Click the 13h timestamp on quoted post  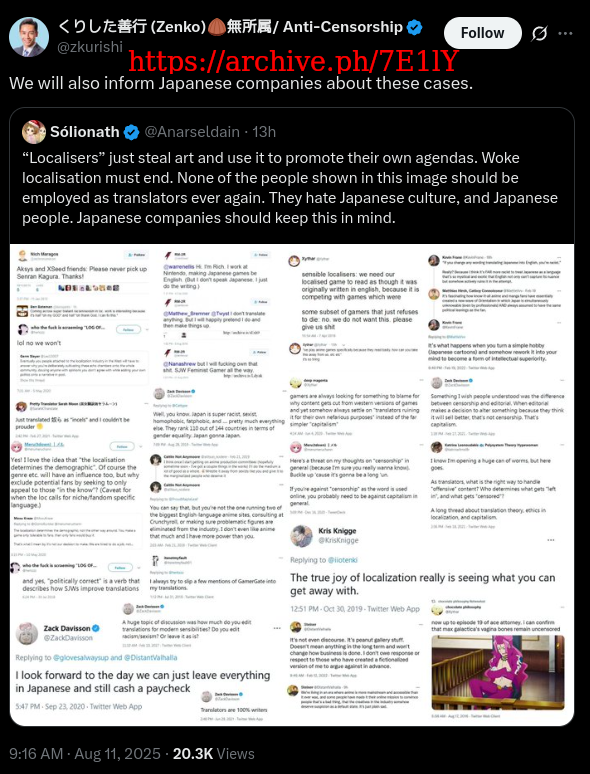(264, 132)
